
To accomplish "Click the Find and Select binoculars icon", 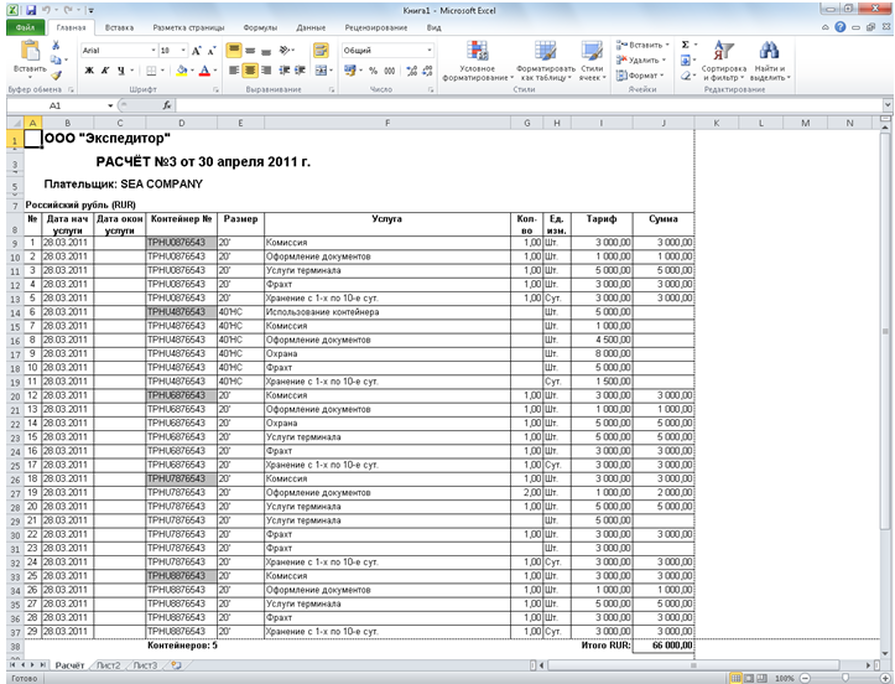I will pyautogui.click(x=769, y=51).
